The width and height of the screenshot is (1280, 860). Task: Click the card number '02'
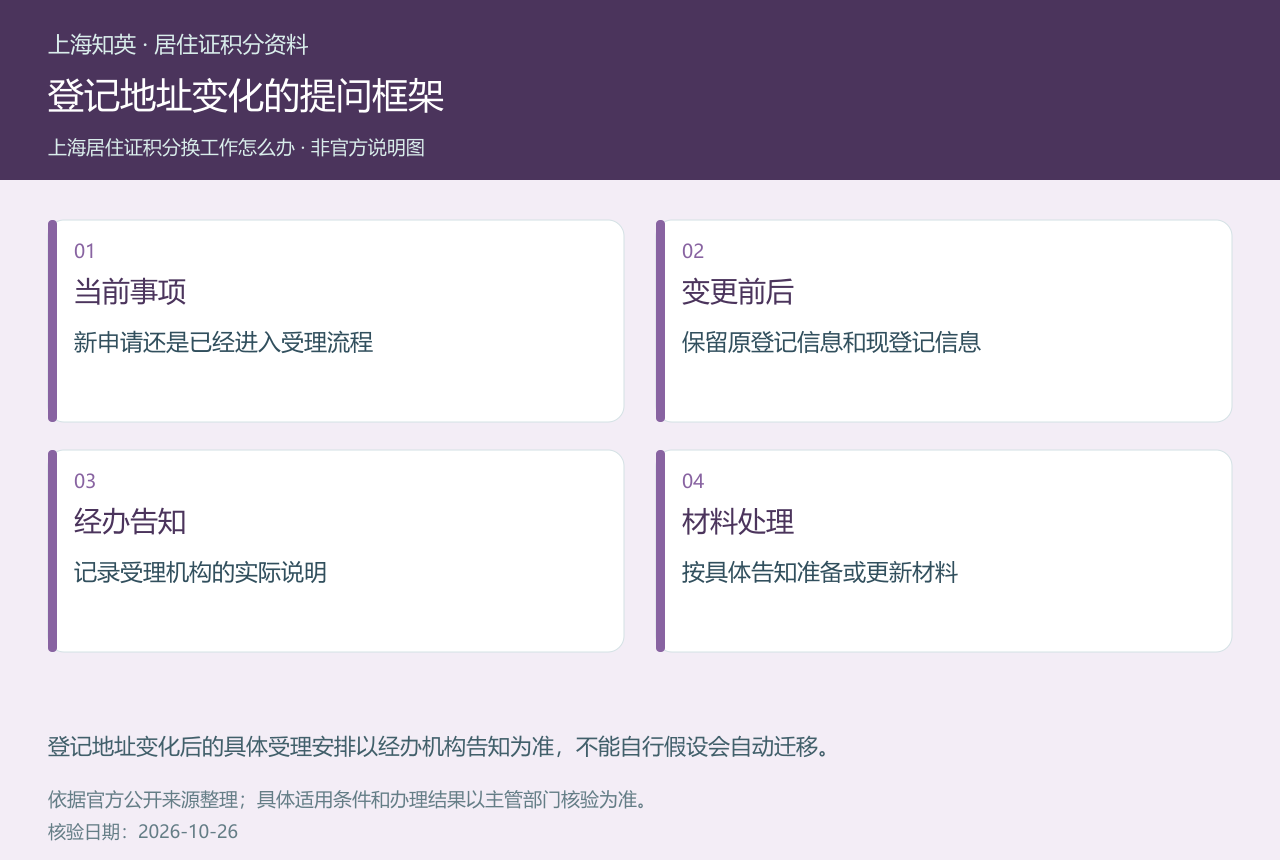(x=693, y=251)
